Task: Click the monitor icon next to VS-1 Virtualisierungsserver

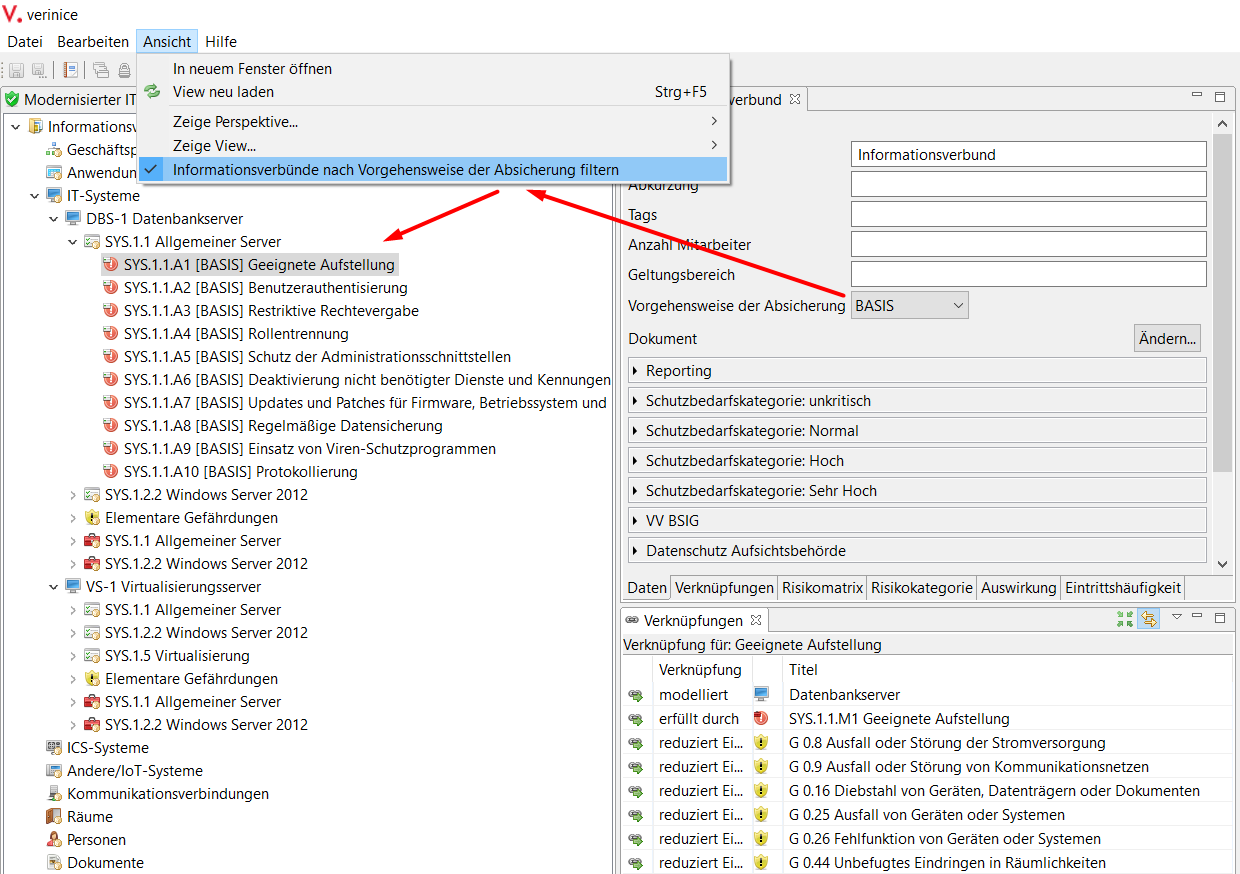Action: pos(73,587)
